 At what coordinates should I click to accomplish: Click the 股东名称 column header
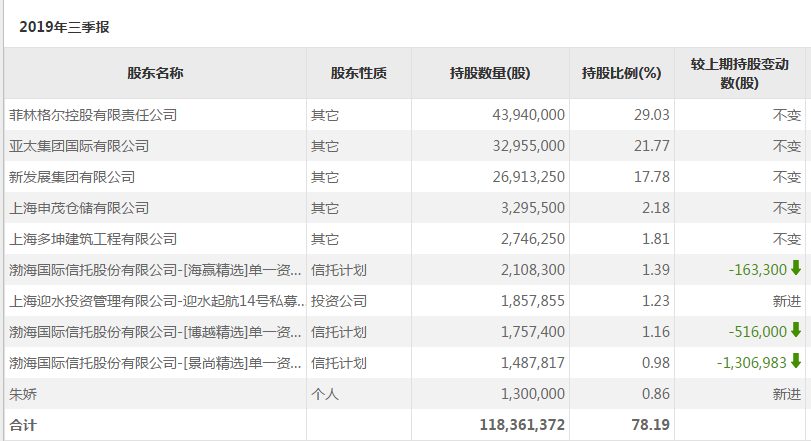[155, 73]
